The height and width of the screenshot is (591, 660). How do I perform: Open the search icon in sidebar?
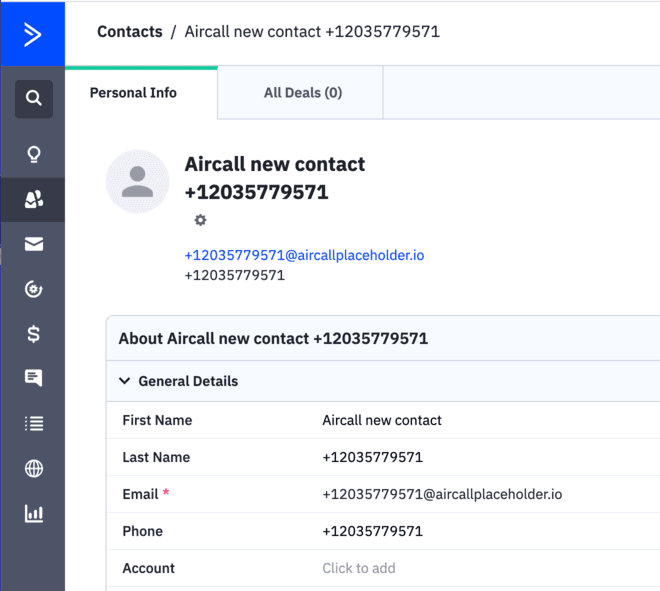tap(34, 99)
